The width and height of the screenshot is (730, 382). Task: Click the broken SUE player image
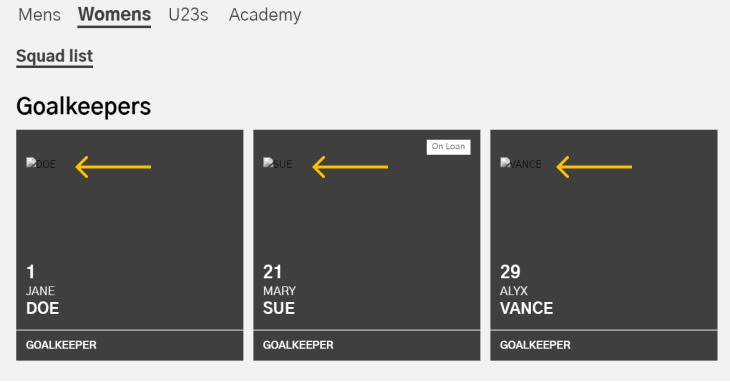[x=278, y=164]
